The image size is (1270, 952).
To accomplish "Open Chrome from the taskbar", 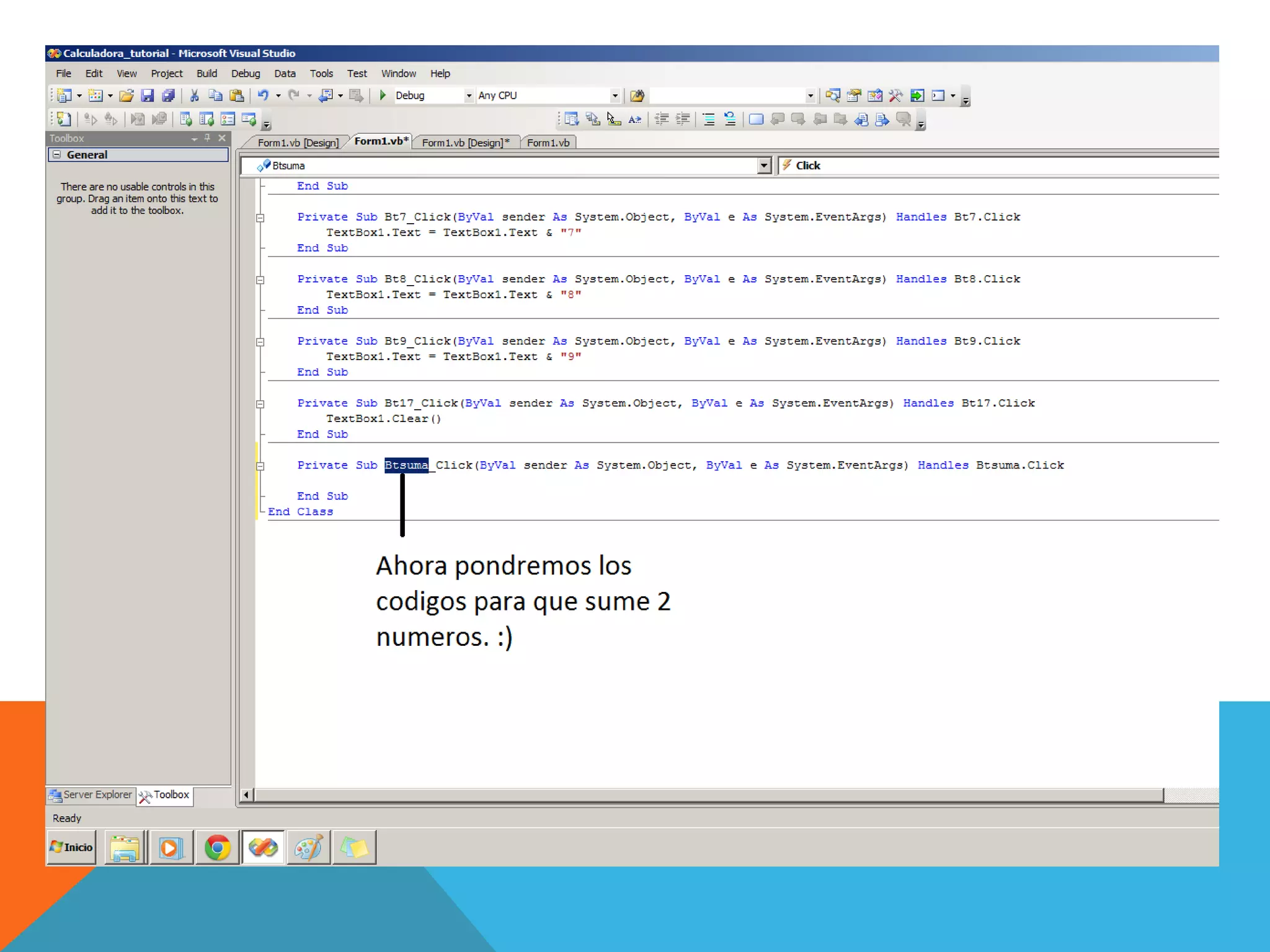I will tap(217, 847).
